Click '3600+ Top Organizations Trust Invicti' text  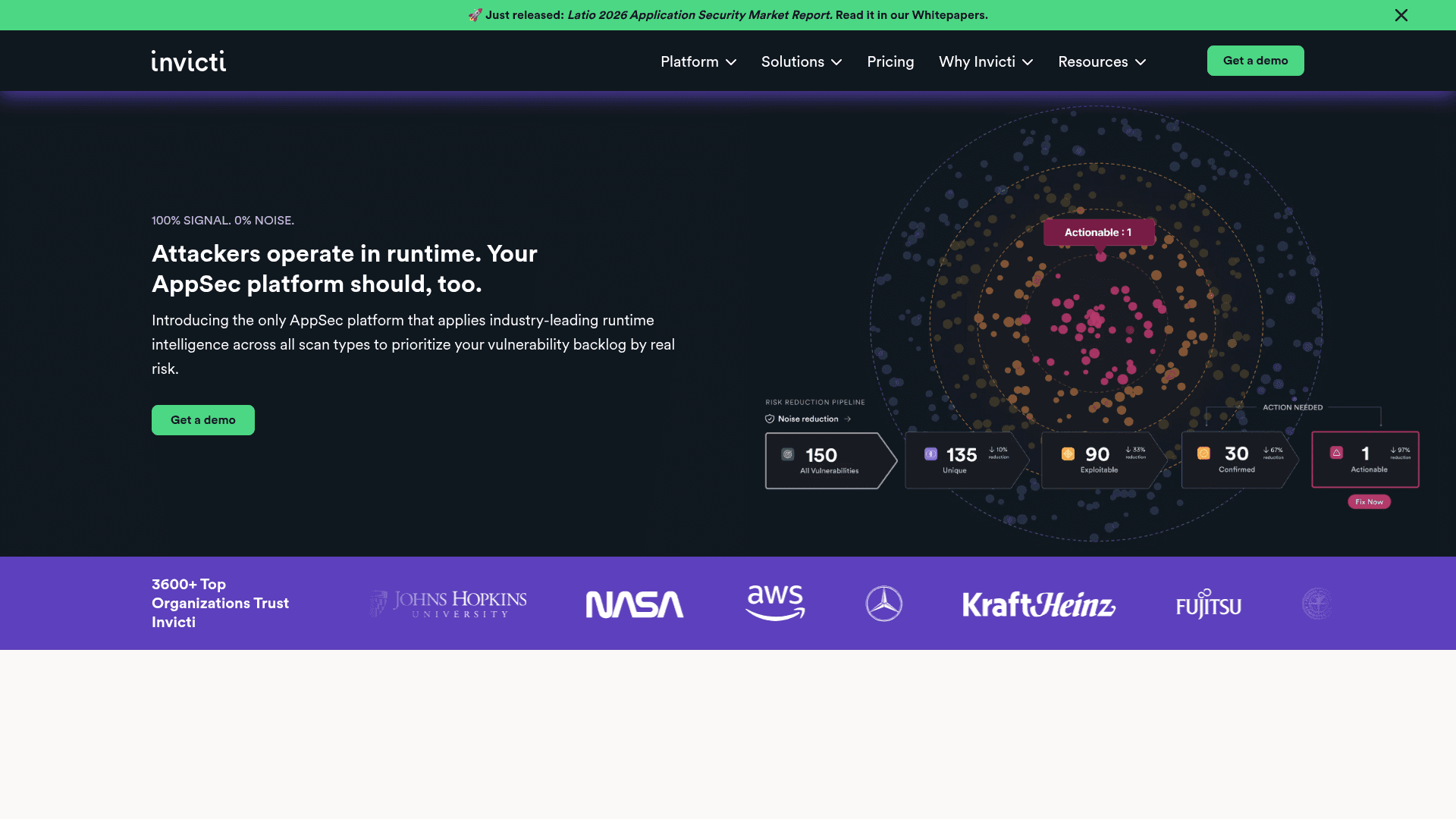[x=220, y=603]
